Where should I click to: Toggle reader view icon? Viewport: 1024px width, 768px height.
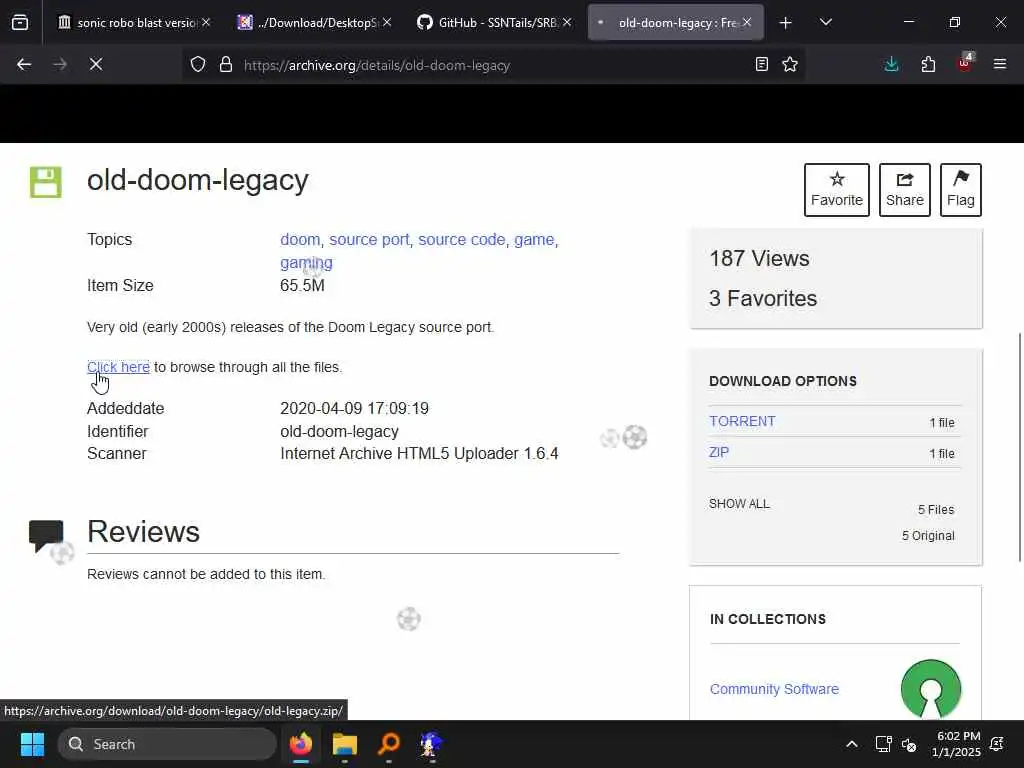(x=761, y=64)
